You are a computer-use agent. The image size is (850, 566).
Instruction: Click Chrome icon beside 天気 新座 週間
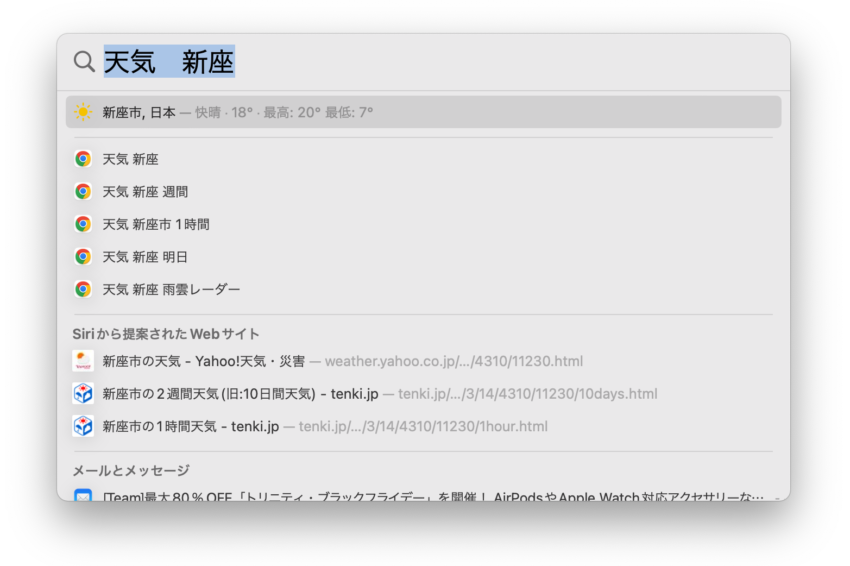pyautogui.click(x=83, y=191)
